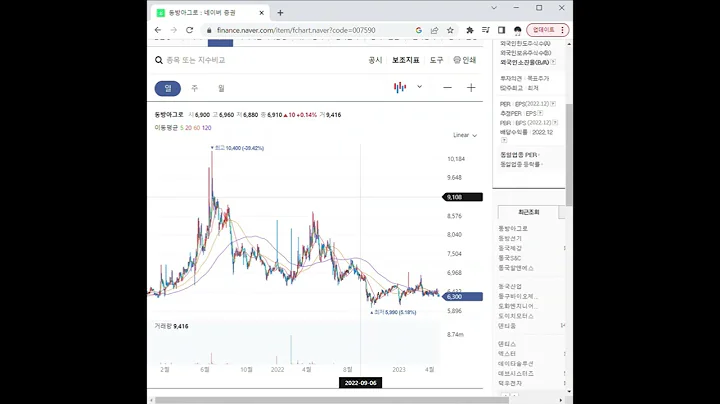
Task: Click info icon beside 외국인소진율(B/A)
Action: point(553,62)
